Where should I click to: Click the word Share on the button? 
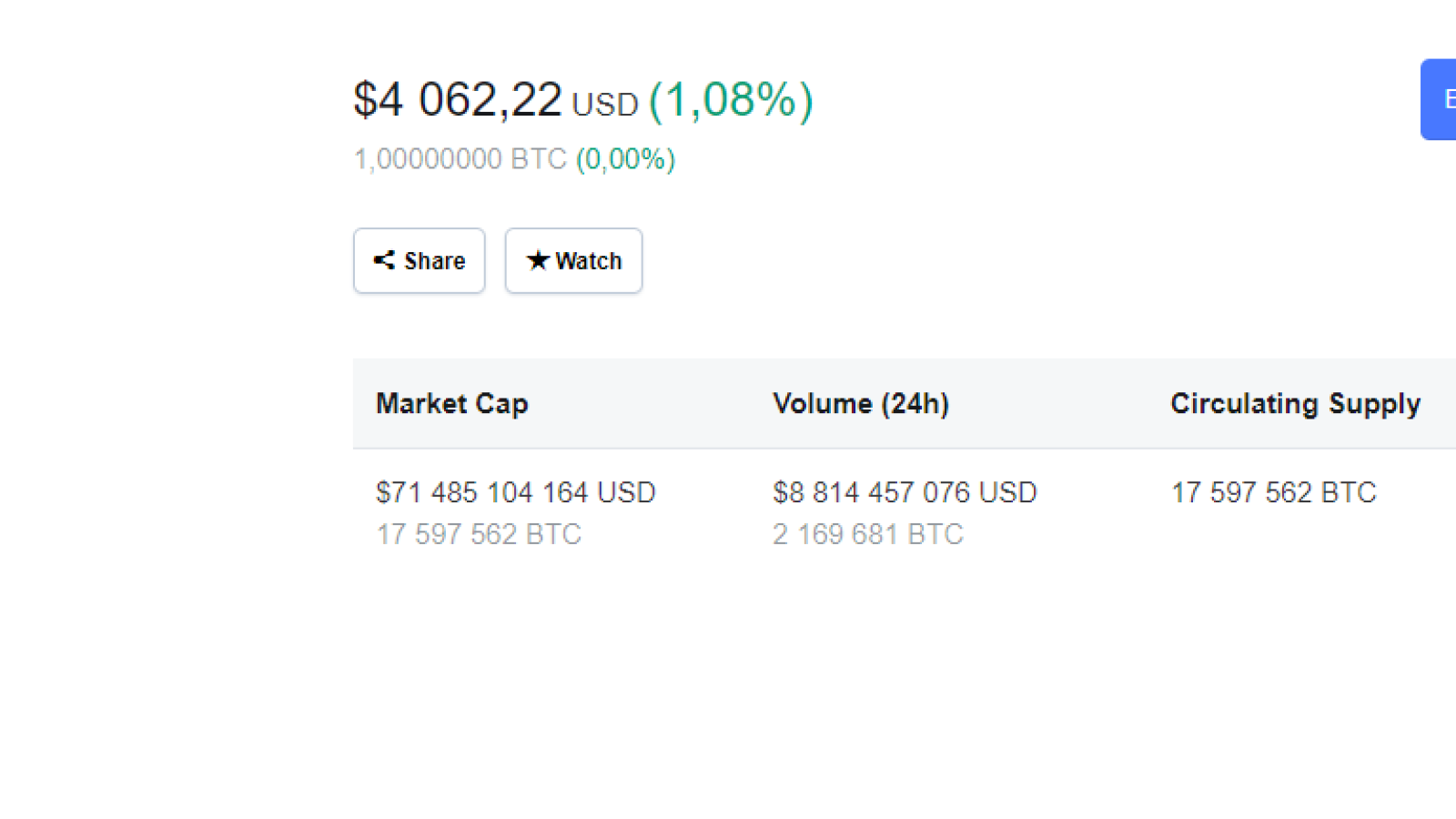[434, 261]
